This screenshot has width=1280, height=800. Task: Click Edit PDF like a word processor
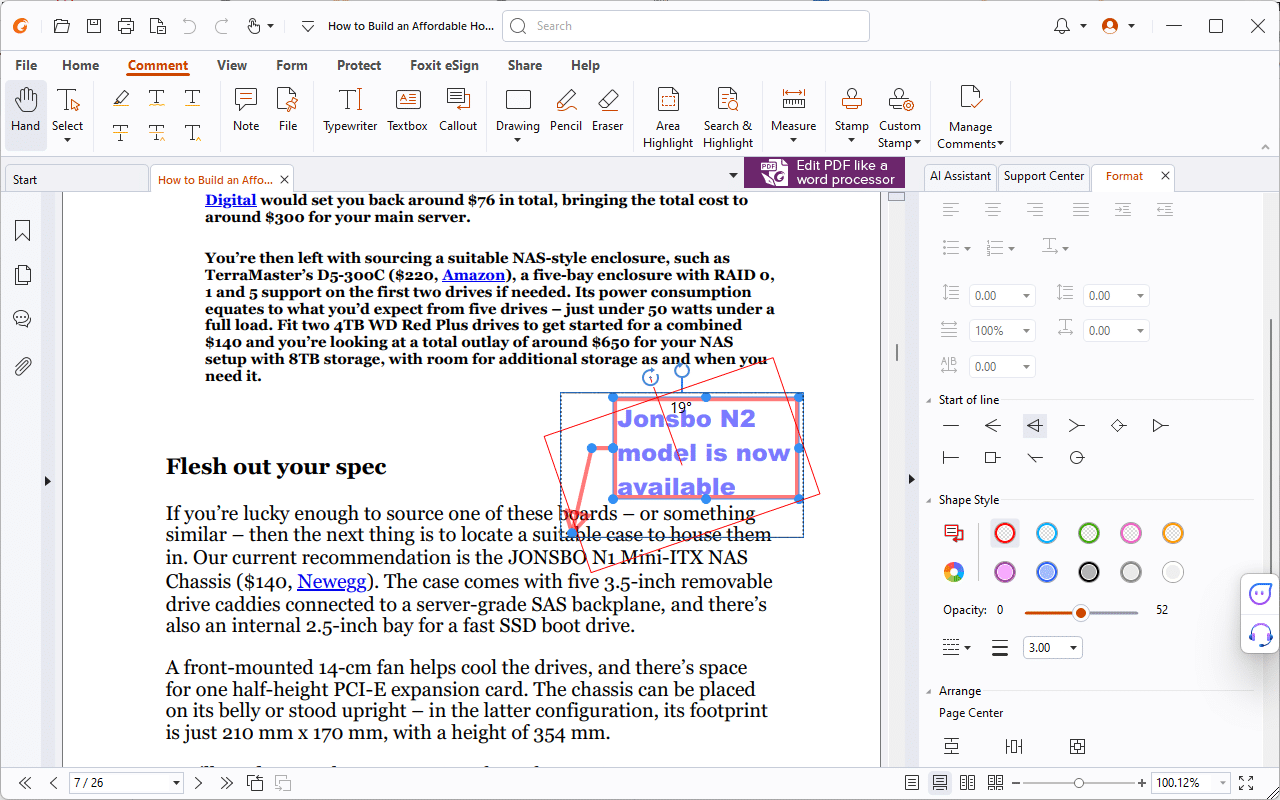(824, 172)
